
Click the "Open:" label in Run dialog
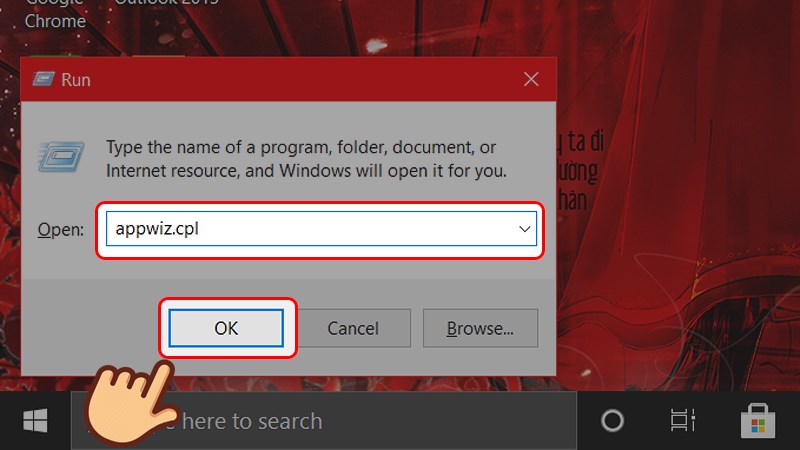click(x=60, y=230)
